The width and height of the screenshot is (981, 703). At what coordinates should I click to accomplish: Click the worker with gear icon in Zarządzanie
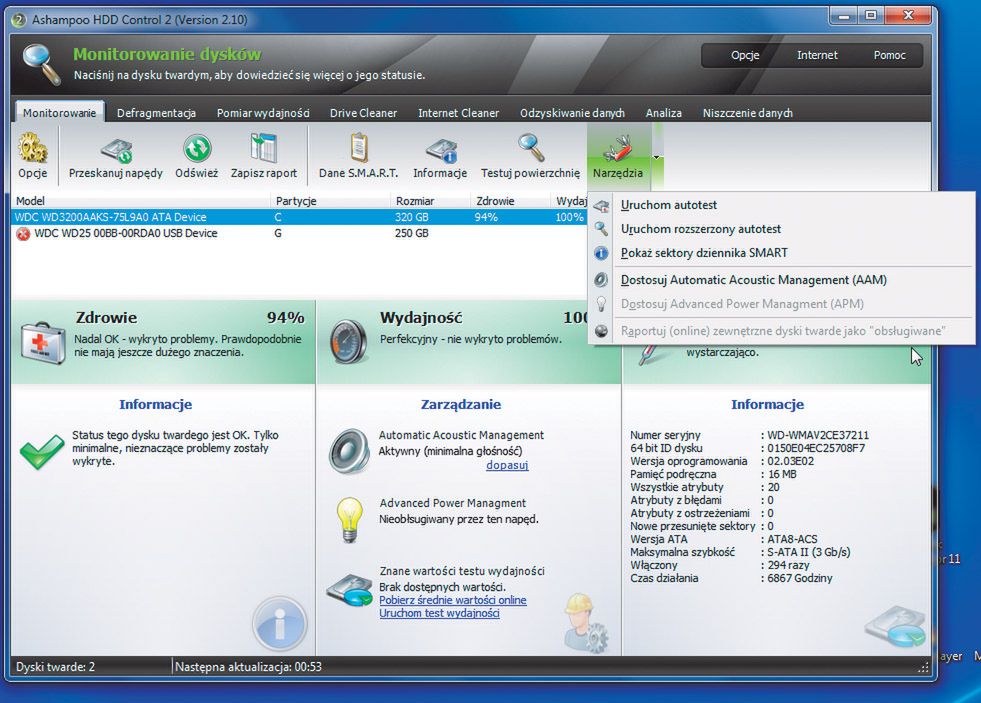[x=585, y=623]
